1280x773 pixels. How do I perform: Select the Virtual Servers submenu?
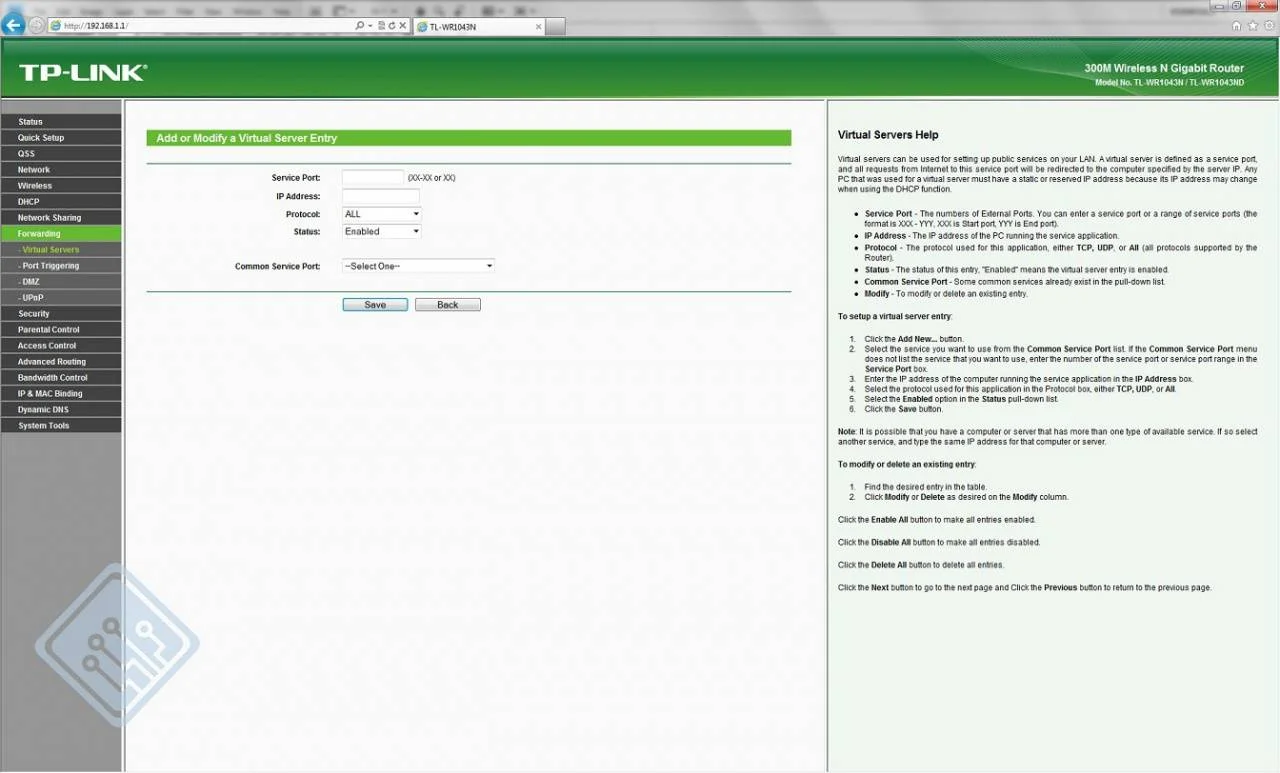tap(61, 250)
